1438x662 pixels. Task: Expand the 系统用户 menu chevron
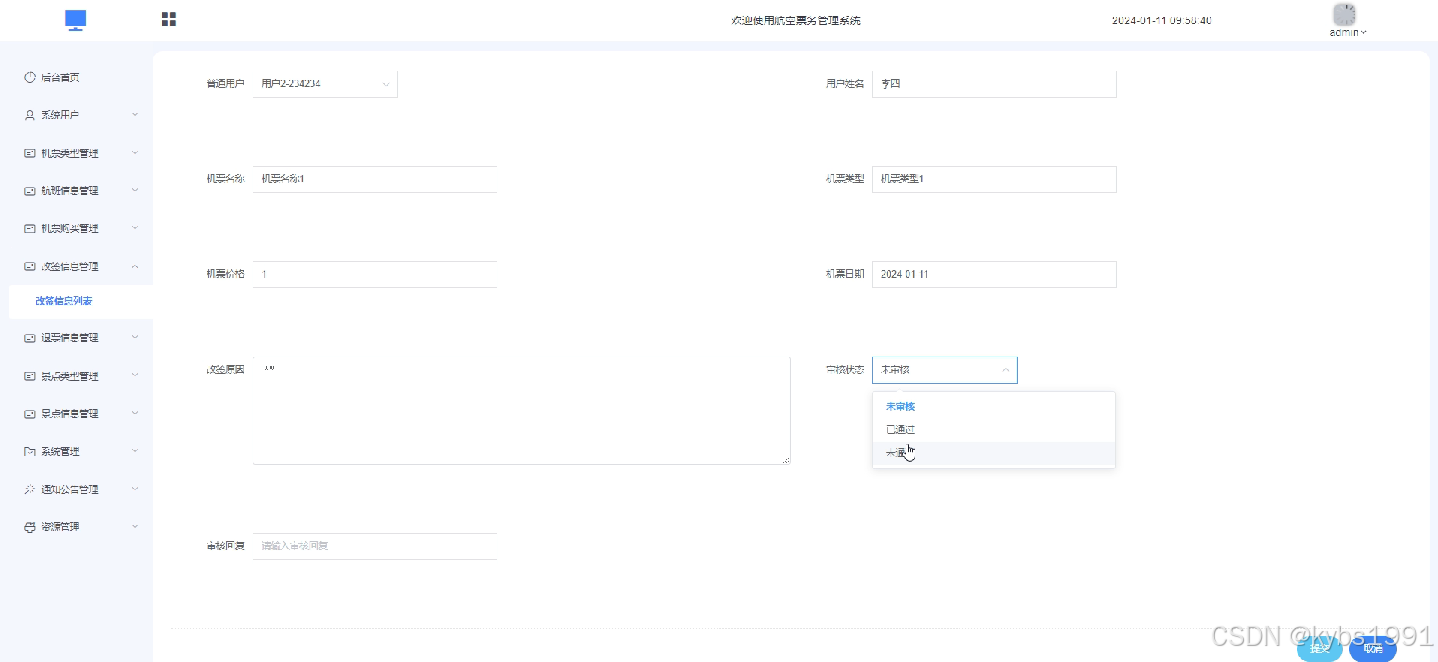135,115
